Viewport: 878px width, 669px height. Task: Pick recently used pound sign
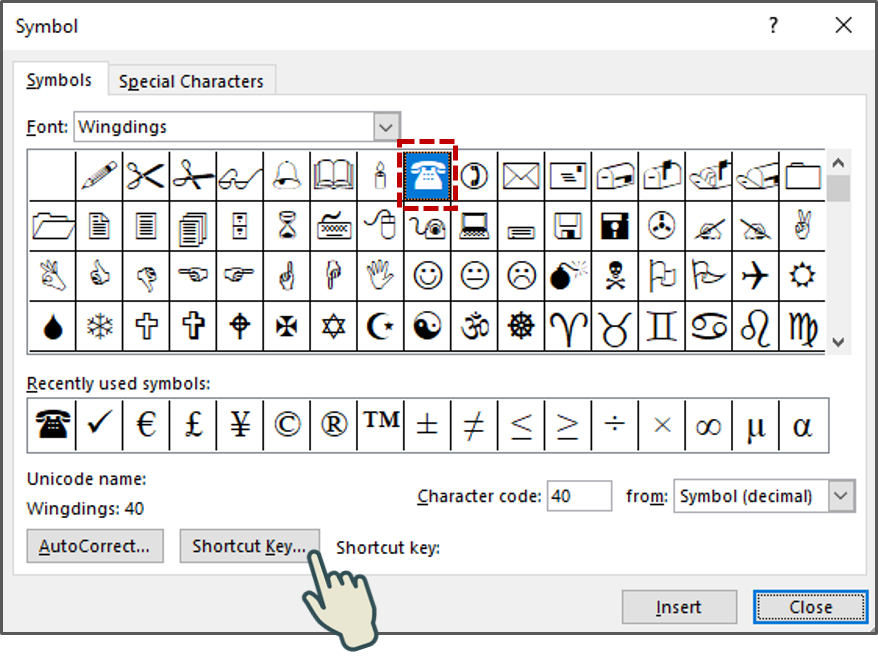[193, 425]
